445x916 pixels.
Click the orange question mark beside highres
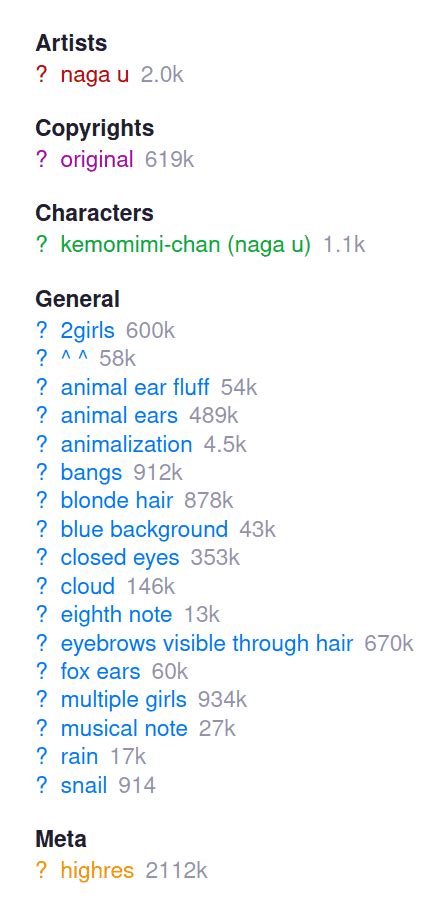pyautogui.click(x=41, y=871)
